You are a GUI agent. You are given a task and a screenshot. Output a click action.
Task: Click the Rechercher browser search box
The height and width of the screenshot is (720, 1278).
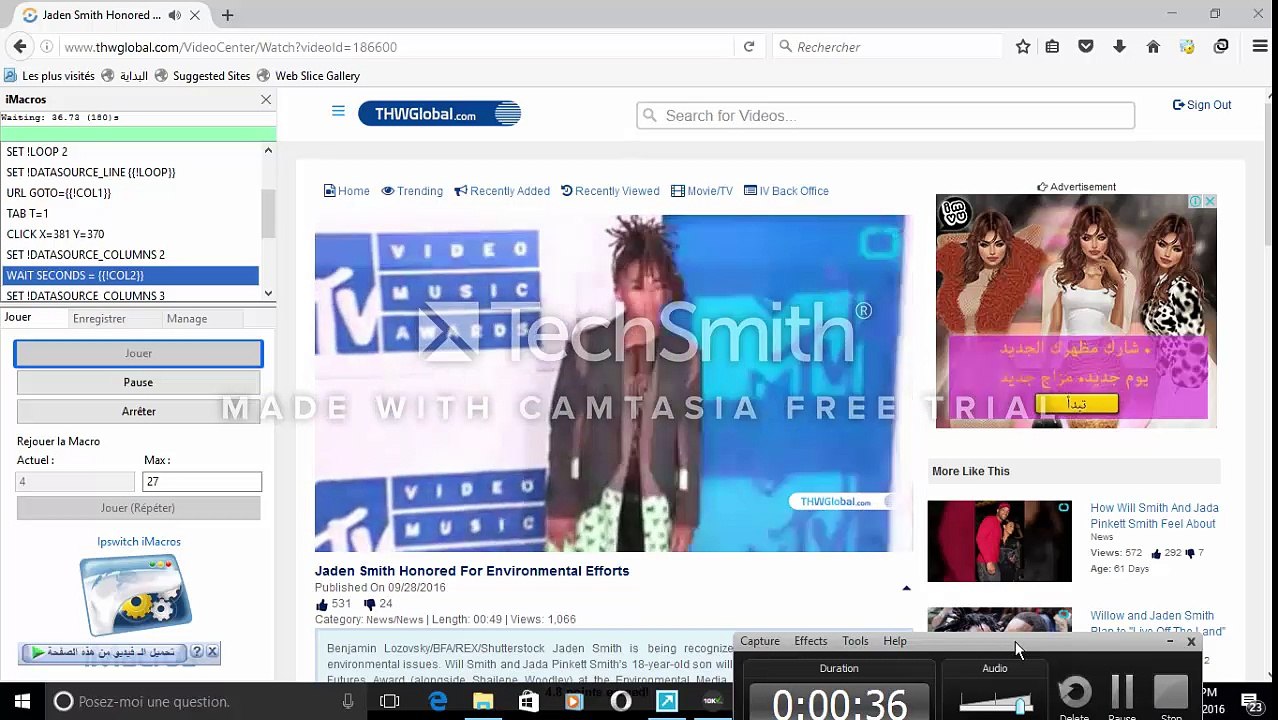887,46
